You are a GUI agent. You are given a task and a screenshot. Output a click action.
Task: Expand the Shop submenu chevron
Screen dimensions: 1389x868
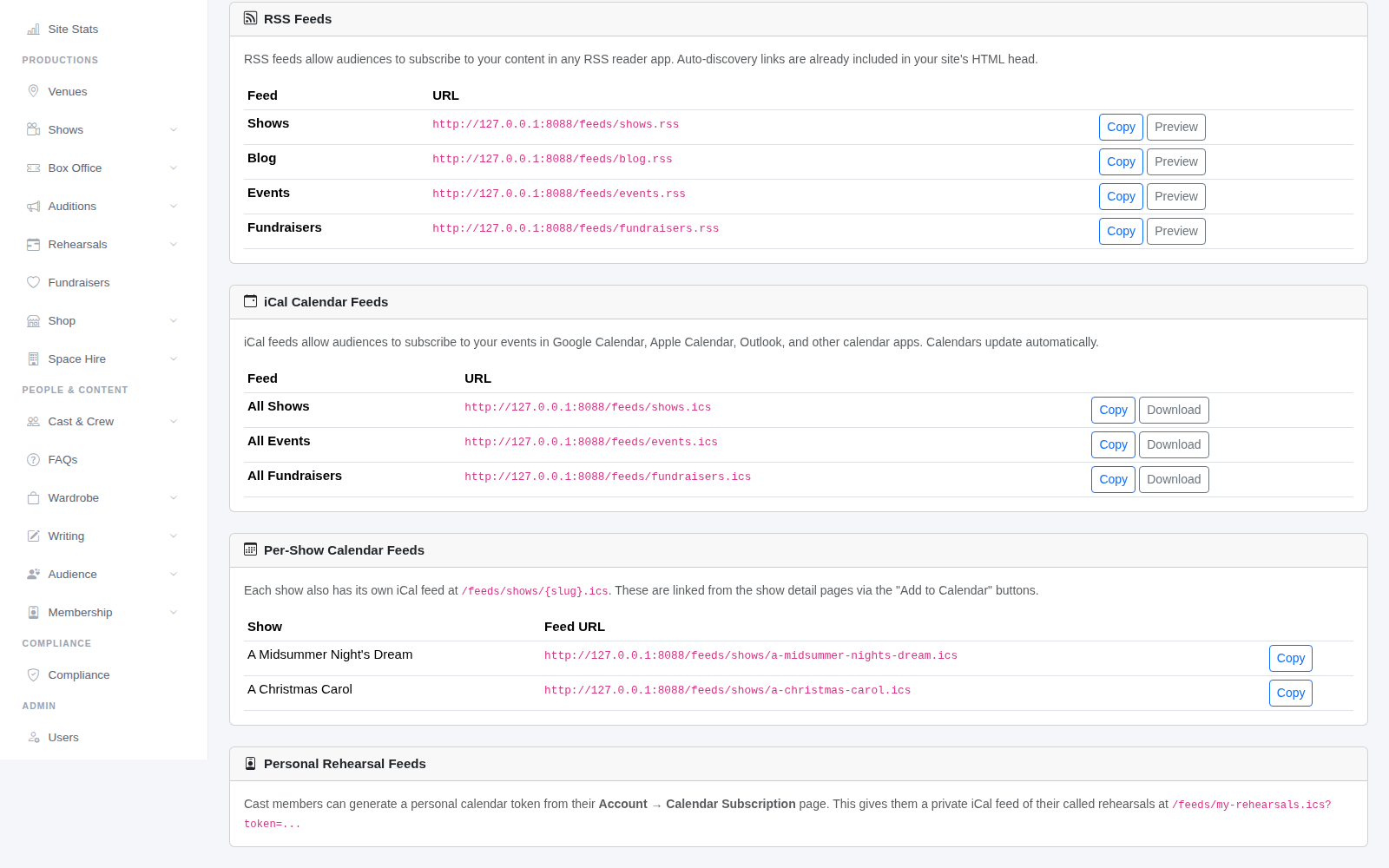pos(174,320)
